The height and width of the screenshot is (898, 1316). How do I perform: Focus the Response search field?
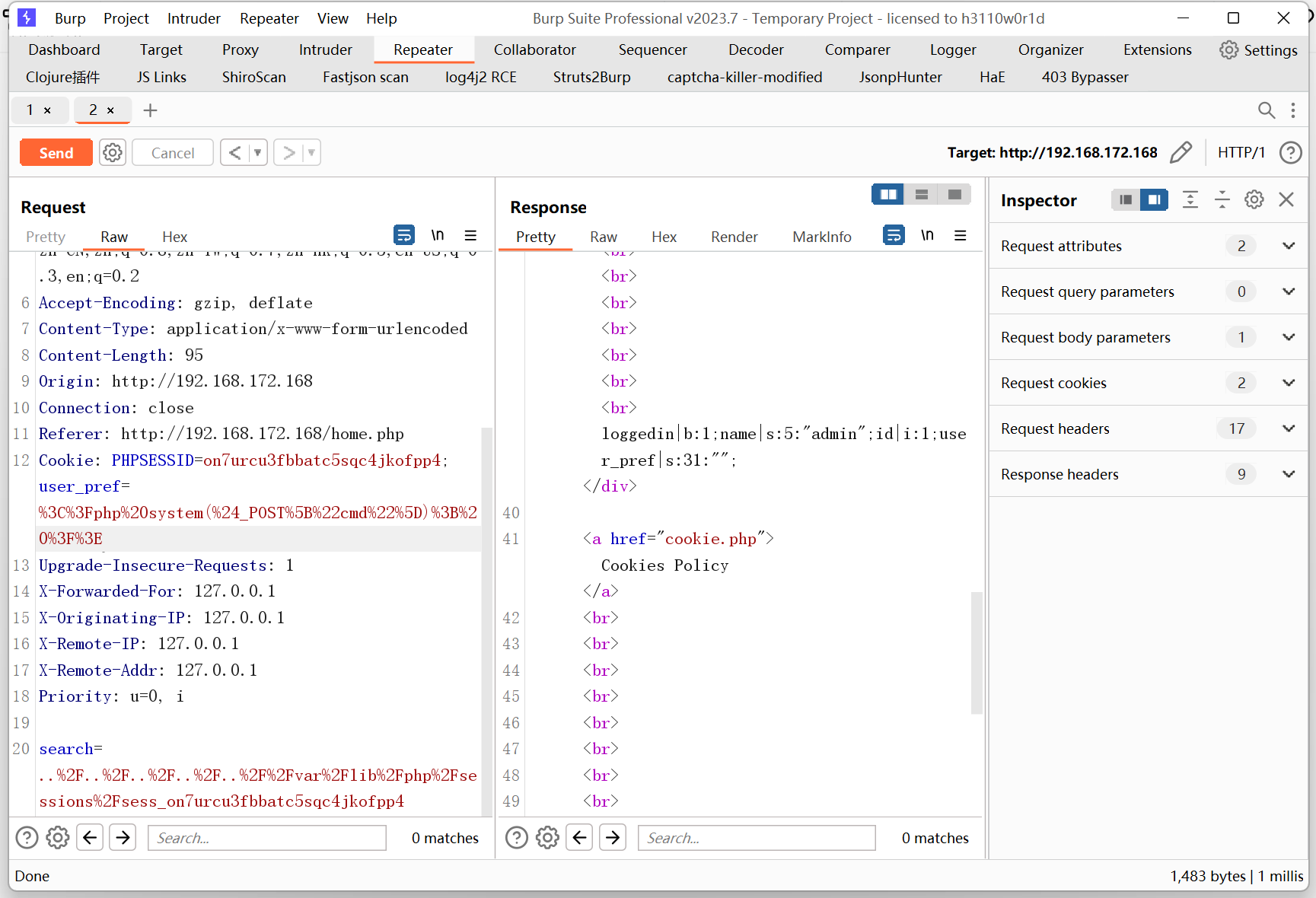click(x=757, y=838)
